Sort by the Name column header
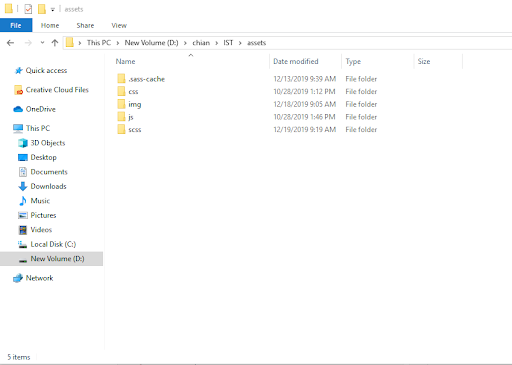 point(125,61)
